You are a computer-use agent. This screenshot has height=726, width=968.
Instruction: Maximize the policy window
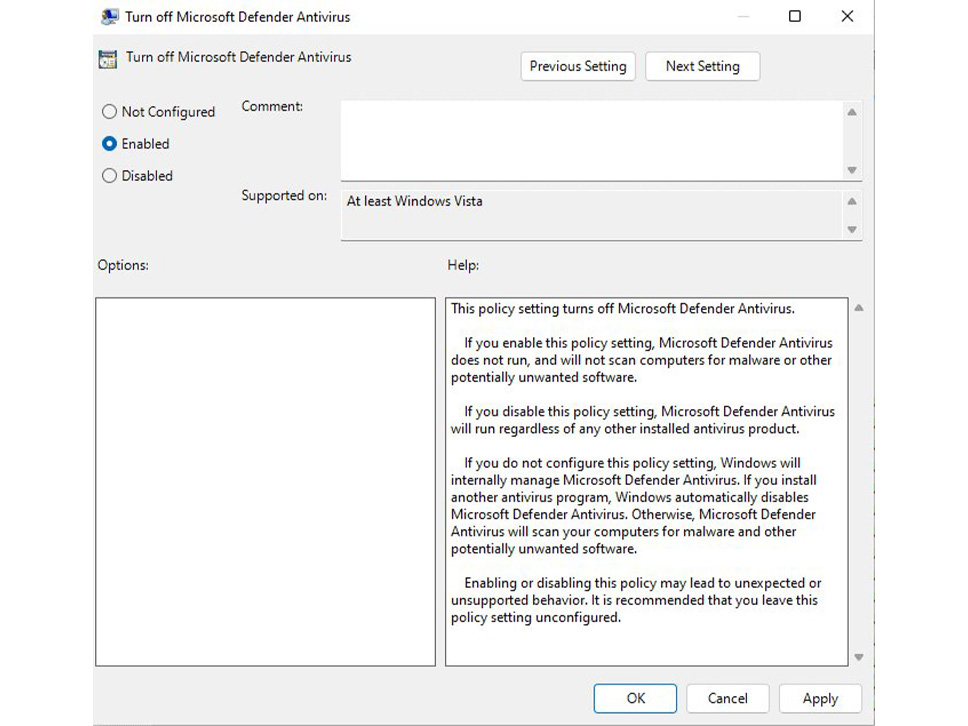coord(795,16)
